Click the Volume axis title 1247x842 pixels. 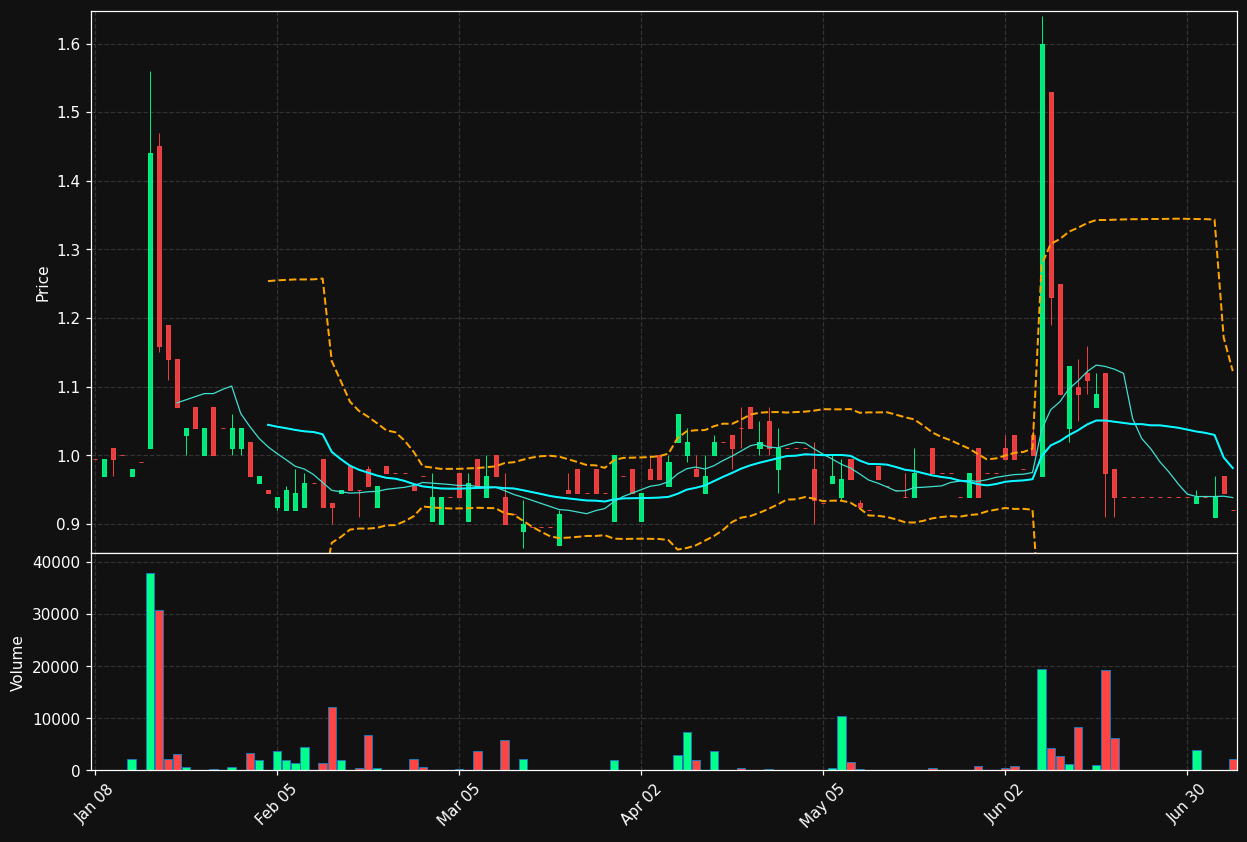(18, 663)
